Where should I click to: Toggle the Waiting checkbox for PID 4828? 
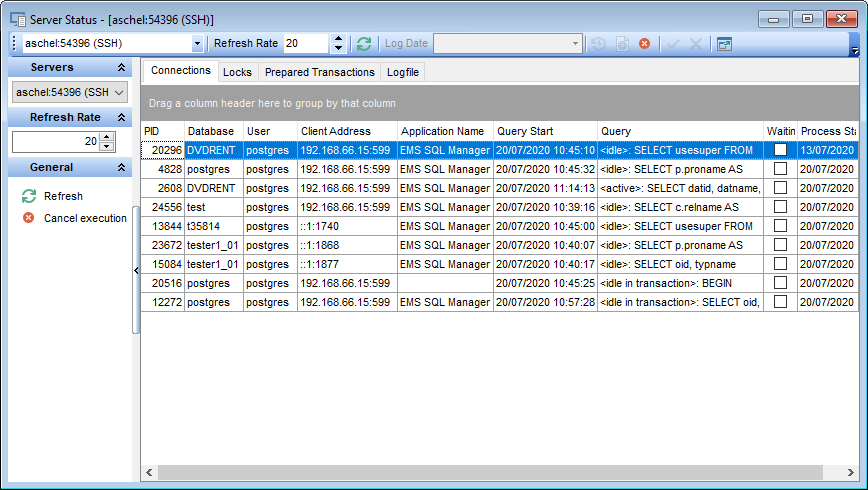pyautogui.click(x=780, y=168)
